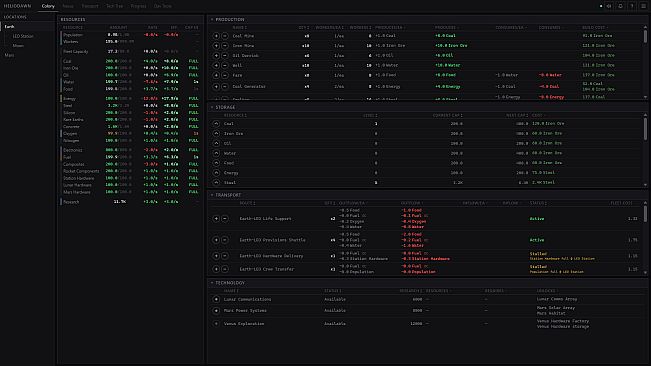Add a ship to Earth-LEO Life Support route
651x366 pixels.
point(216,219)
